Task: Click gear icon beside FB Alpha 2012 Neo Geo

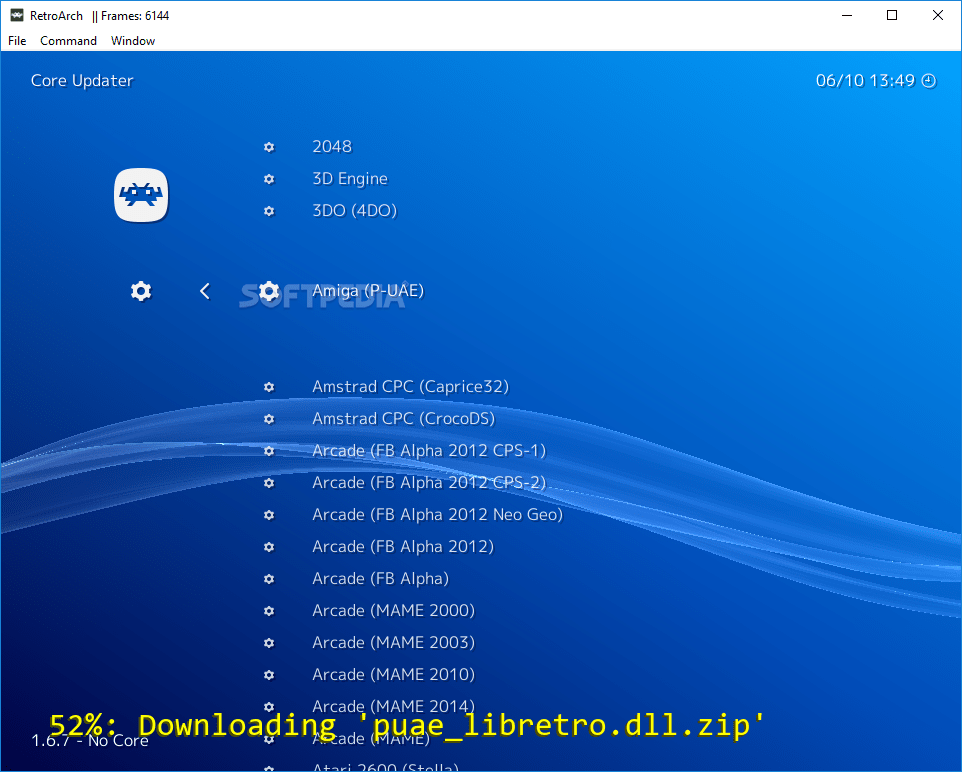Action: click(269, 514)
